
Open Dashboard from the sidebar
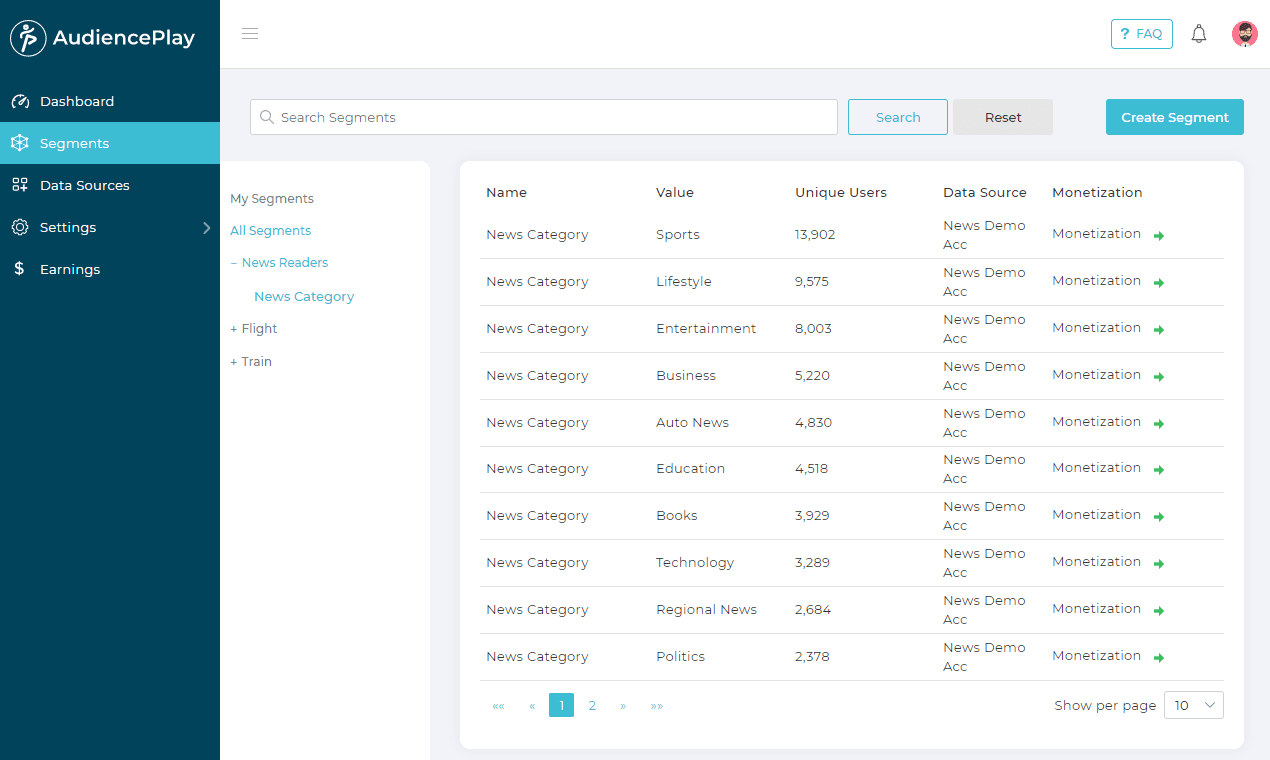click(77, 101)
